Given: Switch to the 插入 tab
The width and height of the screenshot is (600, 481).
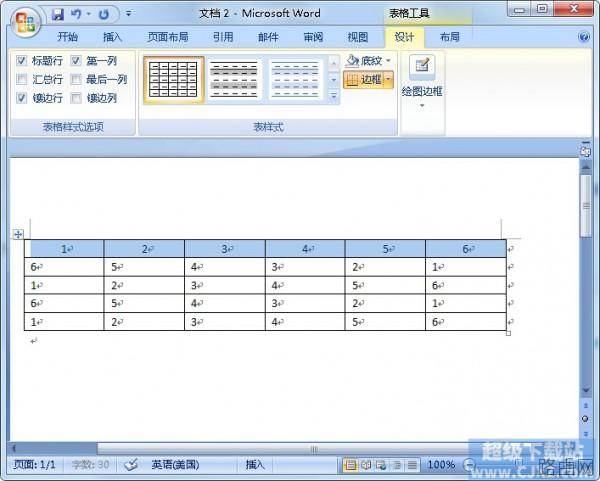Looking at the screenshot, I should [112, 37].
